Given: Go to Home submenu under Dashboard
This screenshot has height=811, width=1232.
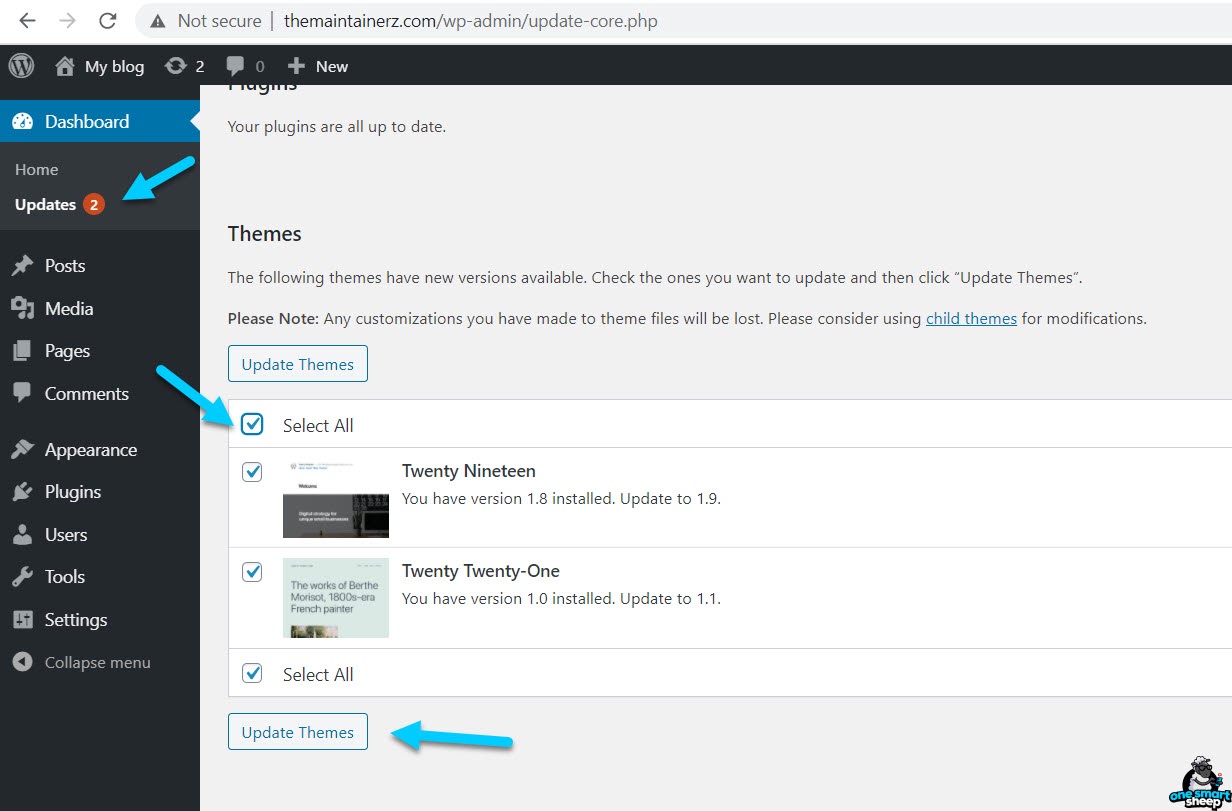Looking at the screenshot, I should coord(37,170).
